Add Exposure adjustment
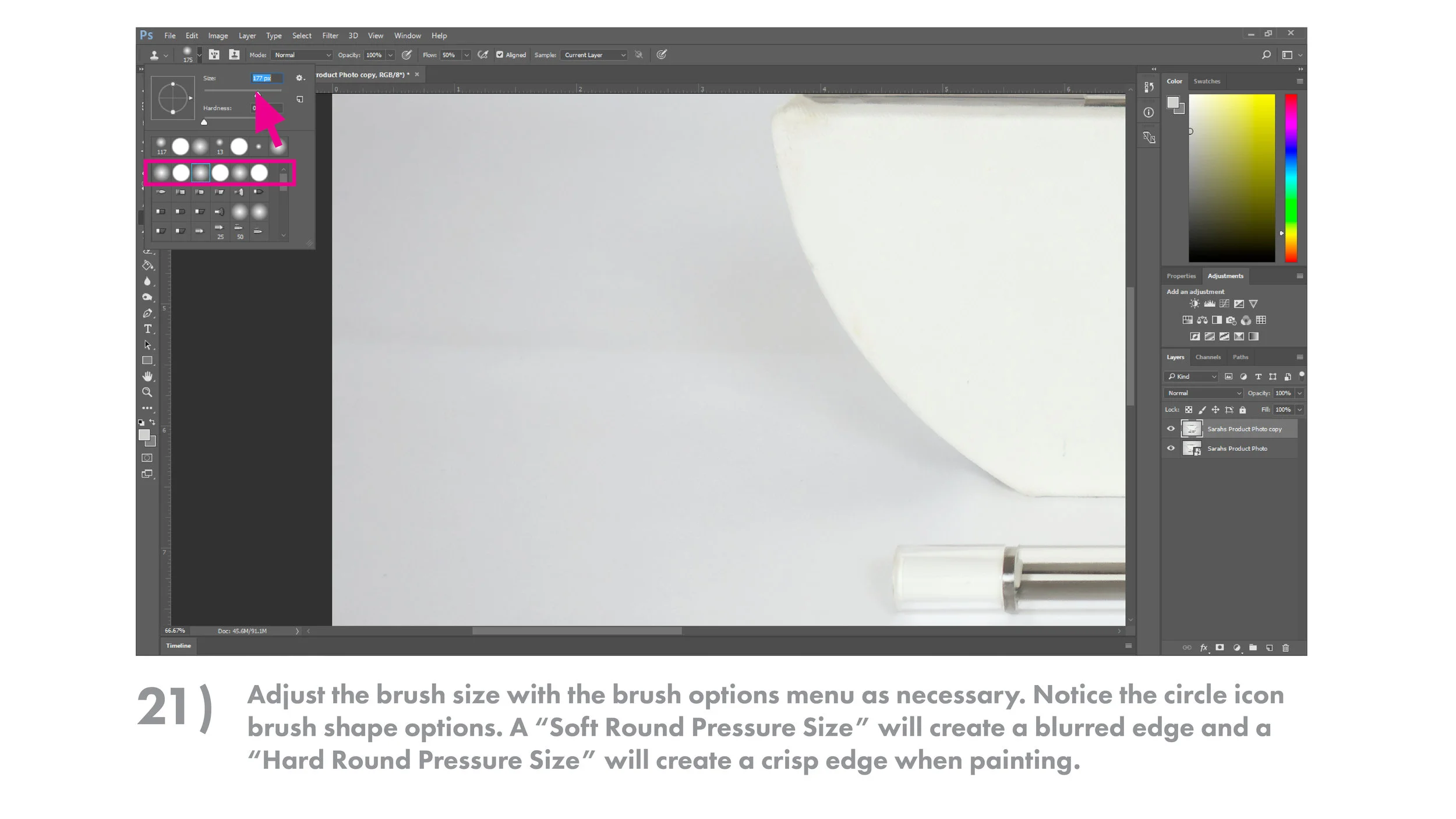 tap(1239, 304)
